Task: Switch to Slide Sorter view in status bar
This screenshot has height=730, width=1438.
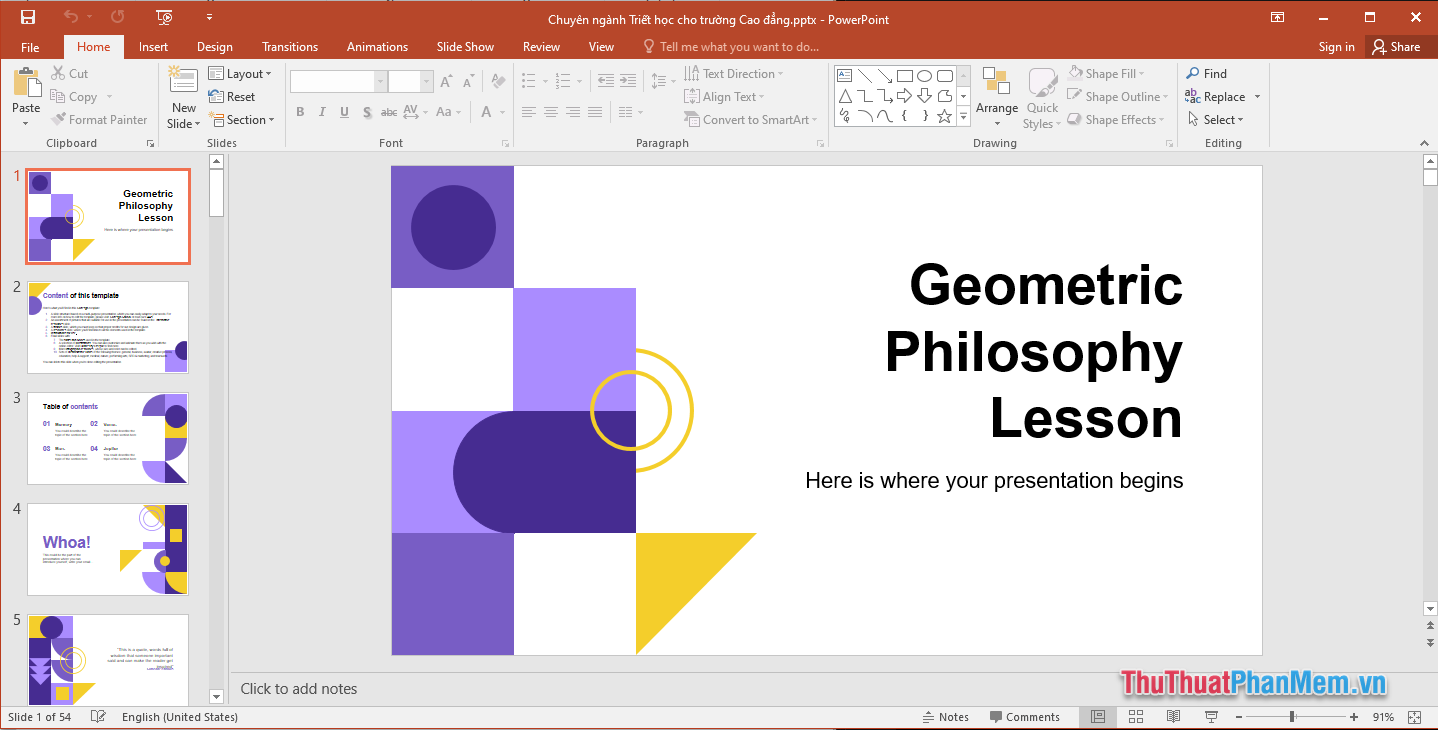Action: pyautogui.click(x=1135, y=716)
